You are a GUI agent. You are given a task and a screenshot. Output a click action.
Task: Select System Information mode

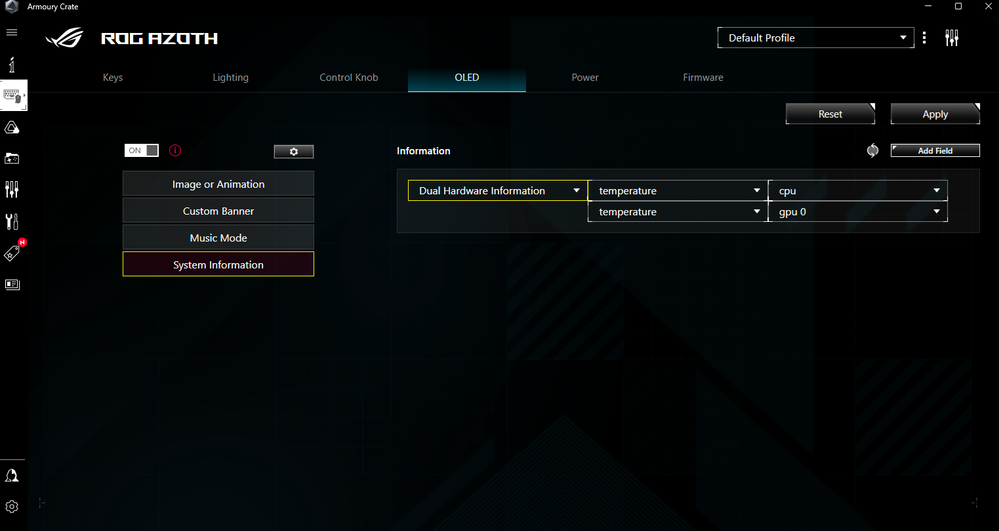218,265
